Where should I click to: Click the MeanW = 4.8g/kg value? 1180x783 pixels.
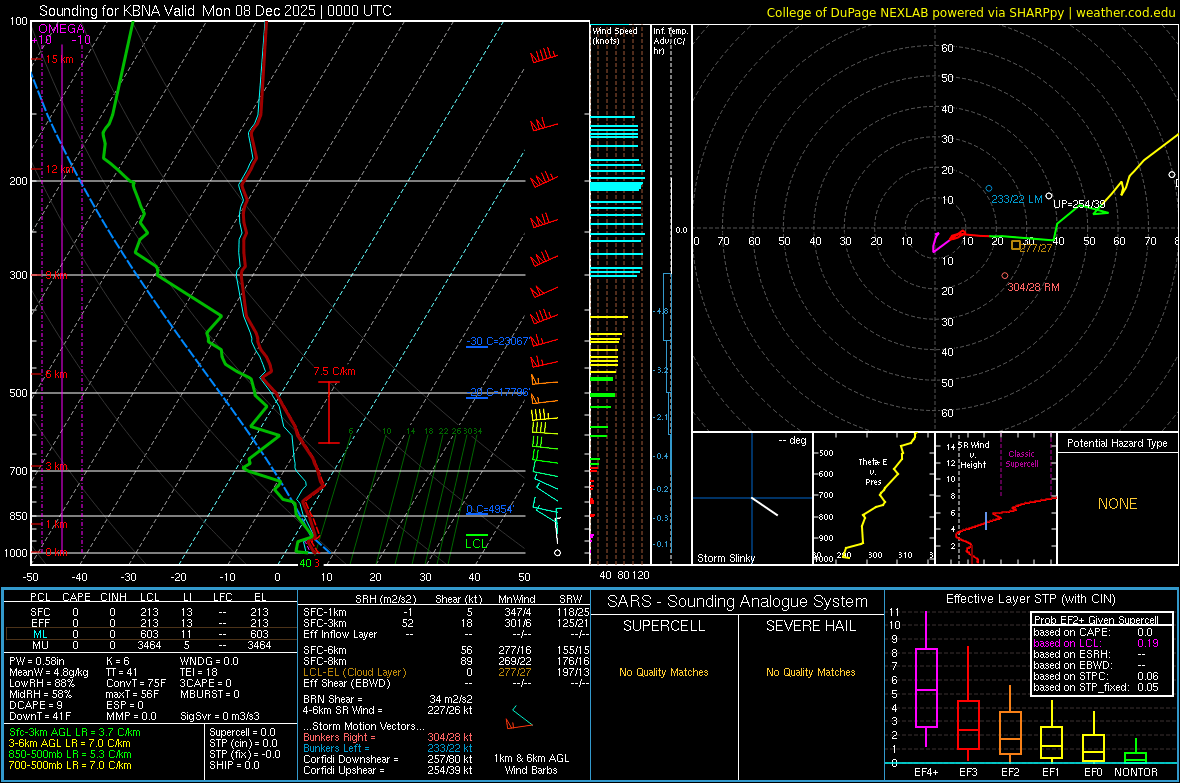48,672
